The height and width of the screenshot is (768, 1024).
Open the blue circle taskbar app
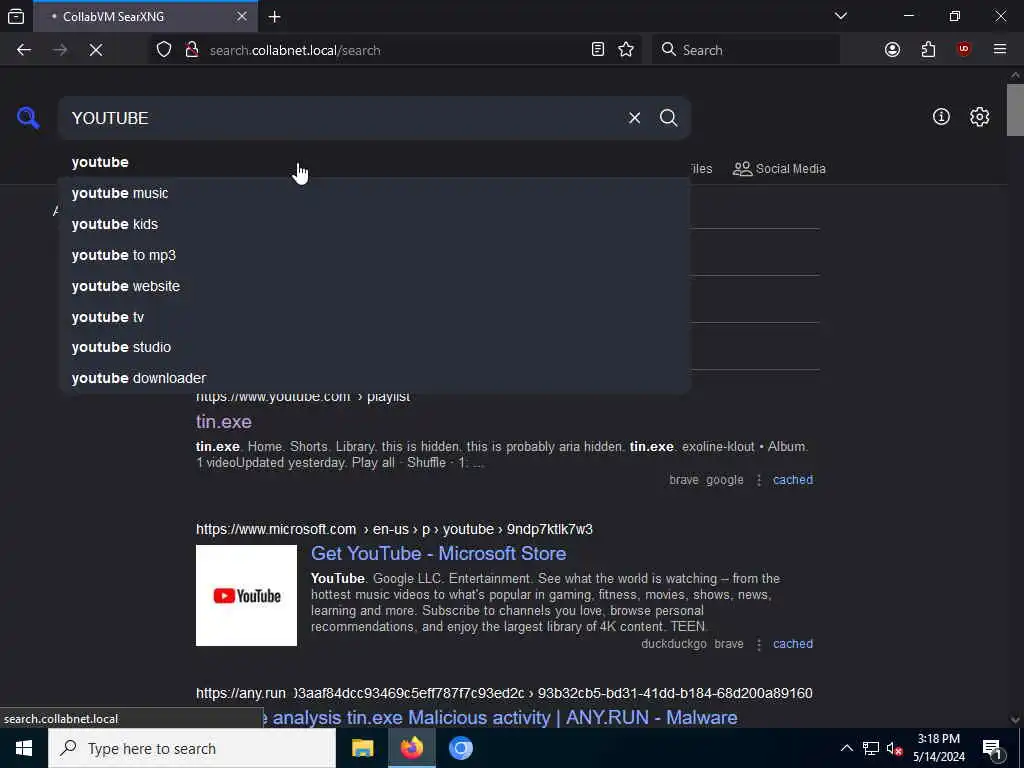[x=460, y=748]
